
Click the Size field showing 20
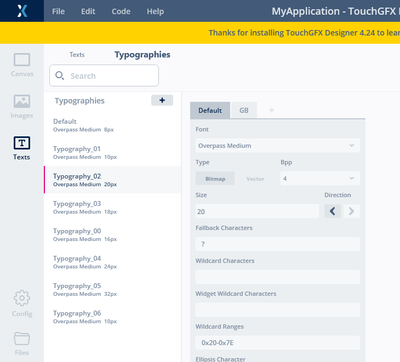click(x=257, y=211)
